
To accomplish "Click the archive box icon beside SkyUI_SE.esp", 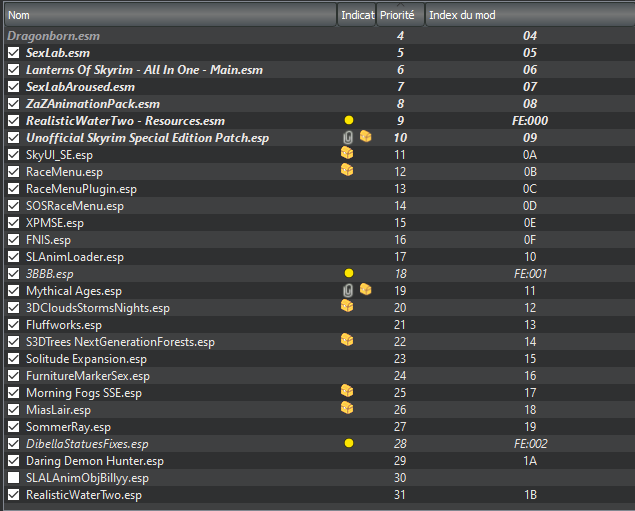I will [347, 153].
